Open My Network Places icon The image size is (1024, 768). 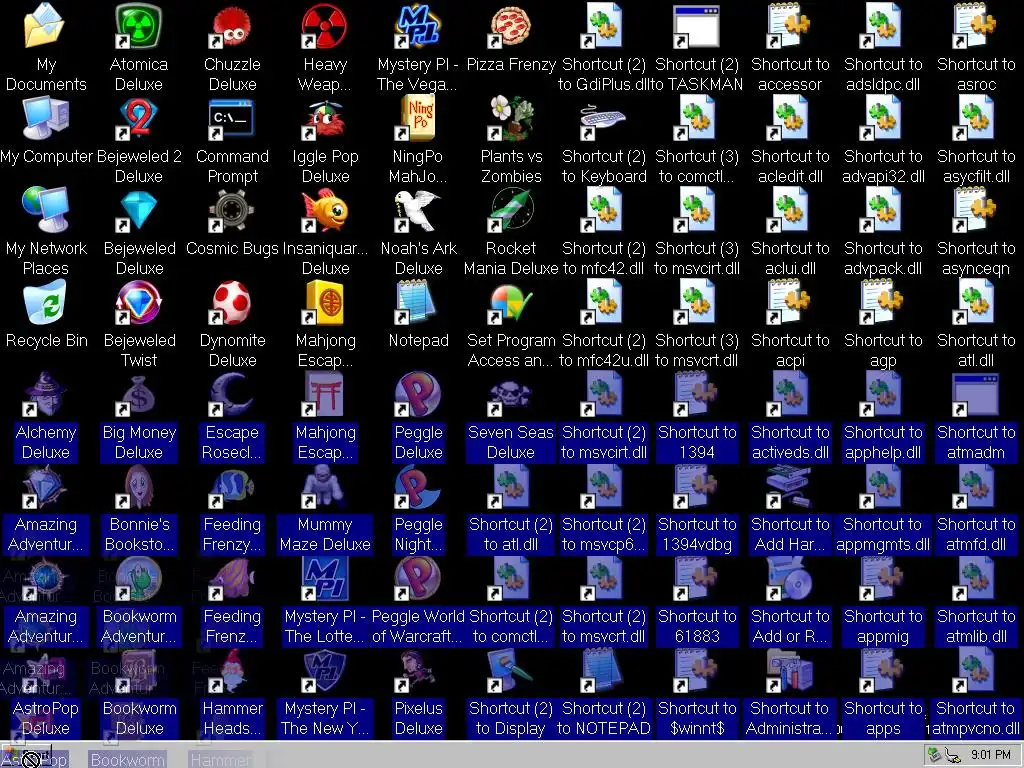point(44,210)
